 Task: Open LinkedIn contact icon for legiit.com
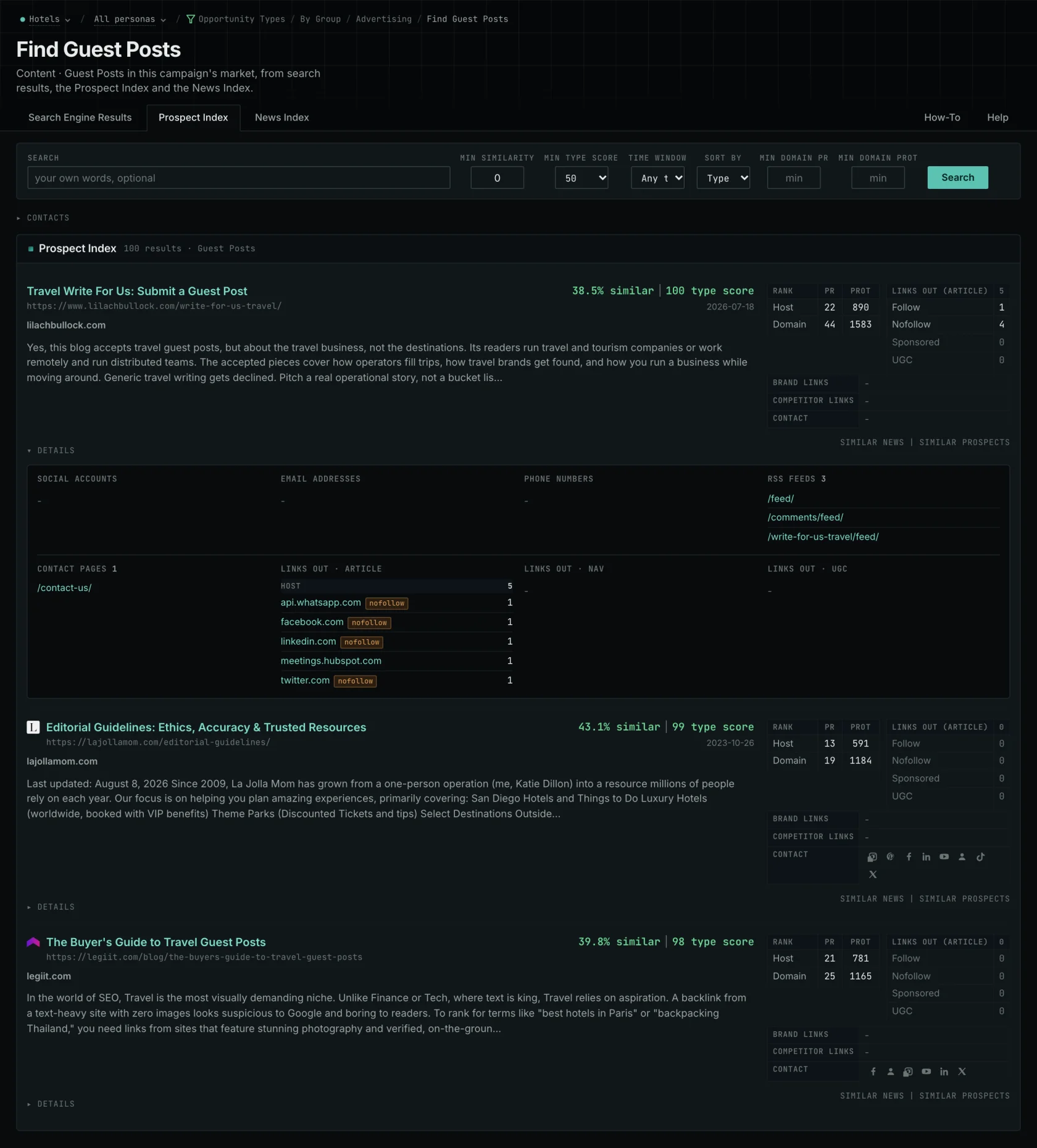(x=944, y=1071)
